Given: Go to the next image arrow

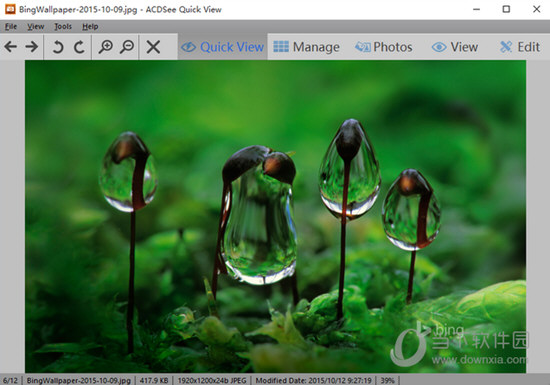Looking at the screenshot, I should [32, 47].
